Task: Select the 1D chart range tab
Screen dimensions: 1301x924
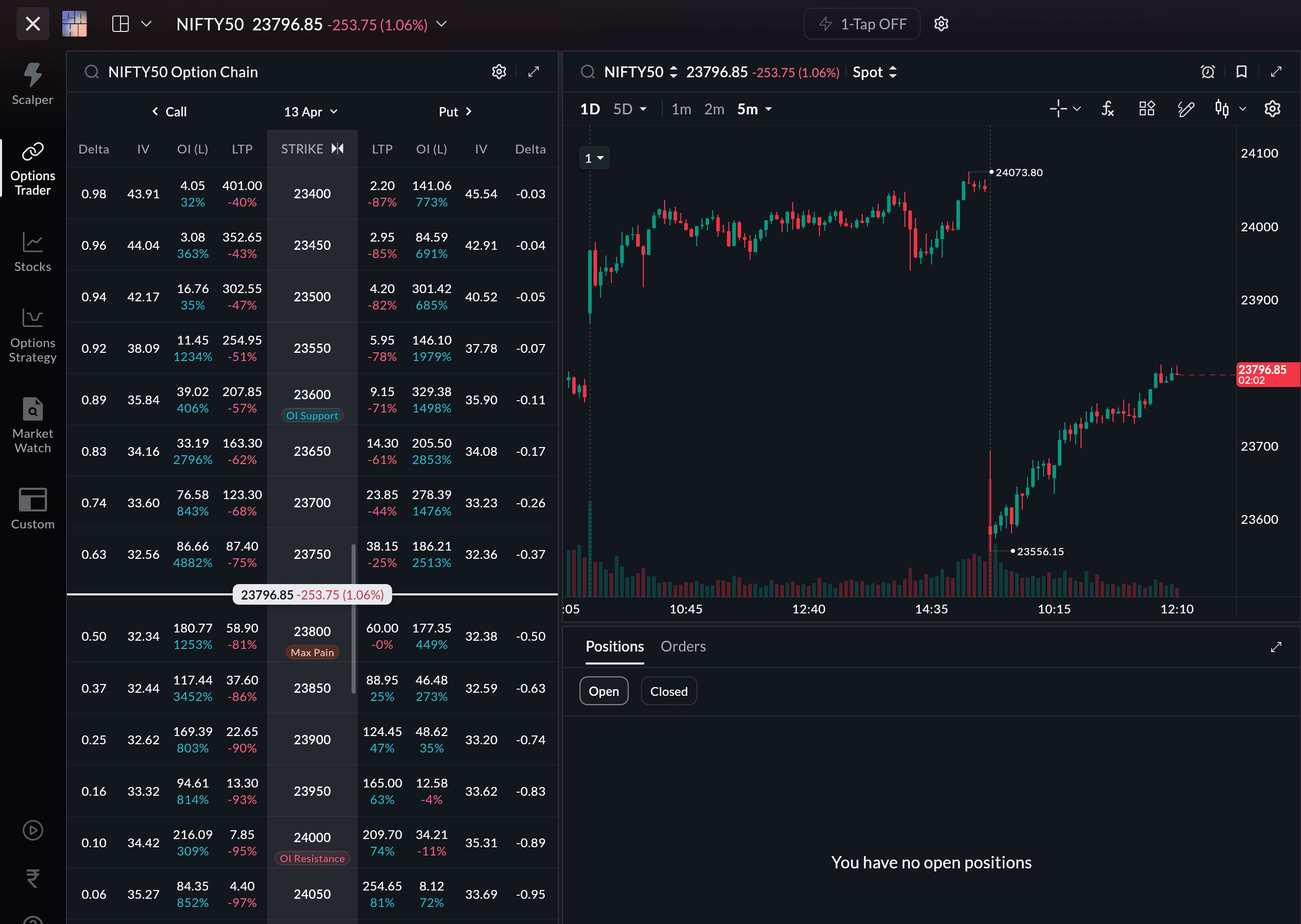Action: [x=589, y=109]
